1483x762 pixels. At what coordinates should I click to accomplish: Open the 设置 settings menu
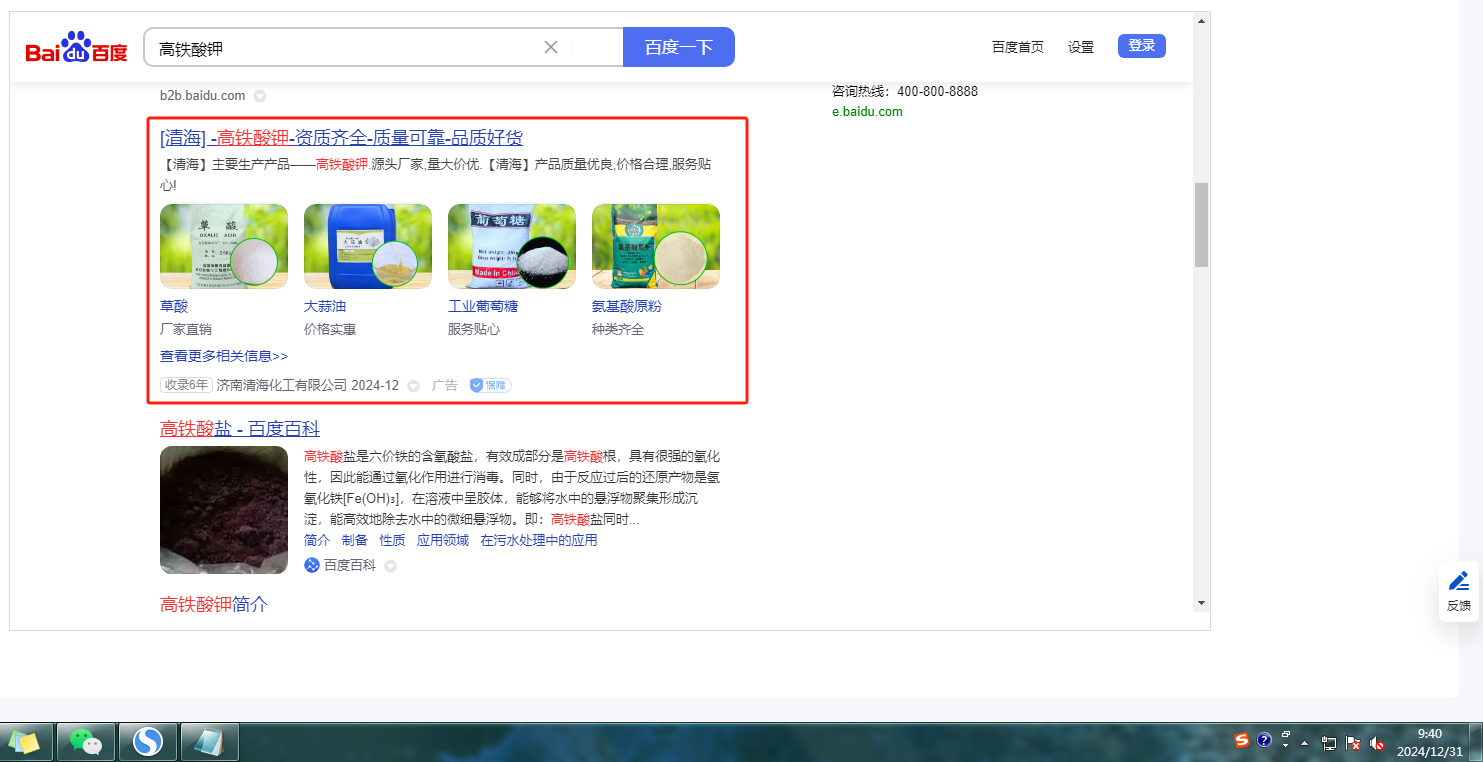coord(1081,47)
